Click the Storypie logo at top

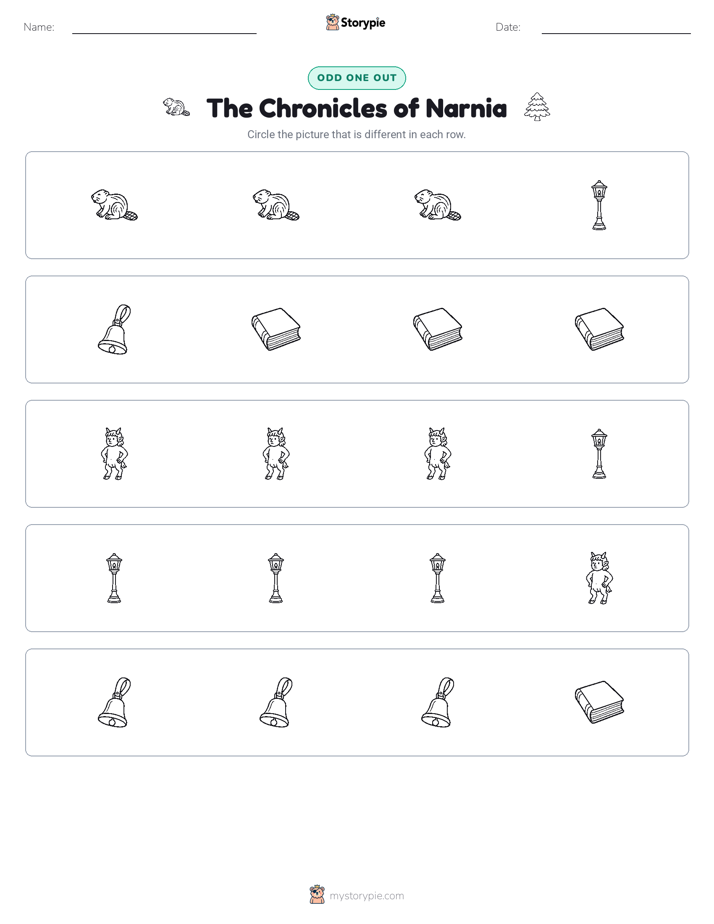point(355,22)
